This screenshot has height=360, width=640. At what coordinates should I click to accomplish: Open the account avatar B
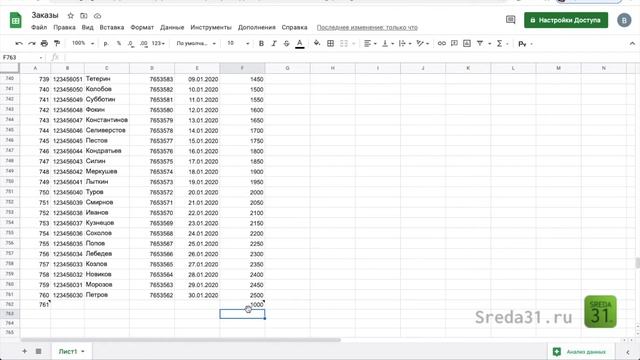pyautogui.click(x=624, y=20)
